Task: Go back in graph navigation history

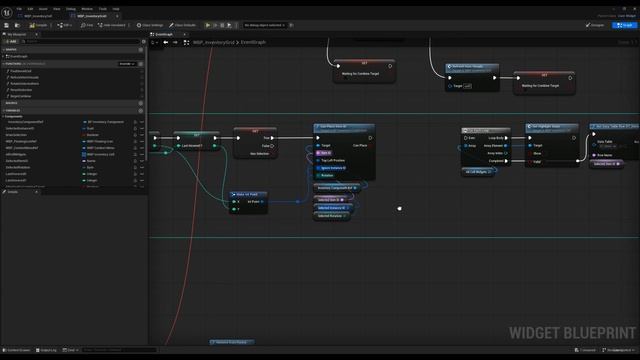Action: point(166,42)
